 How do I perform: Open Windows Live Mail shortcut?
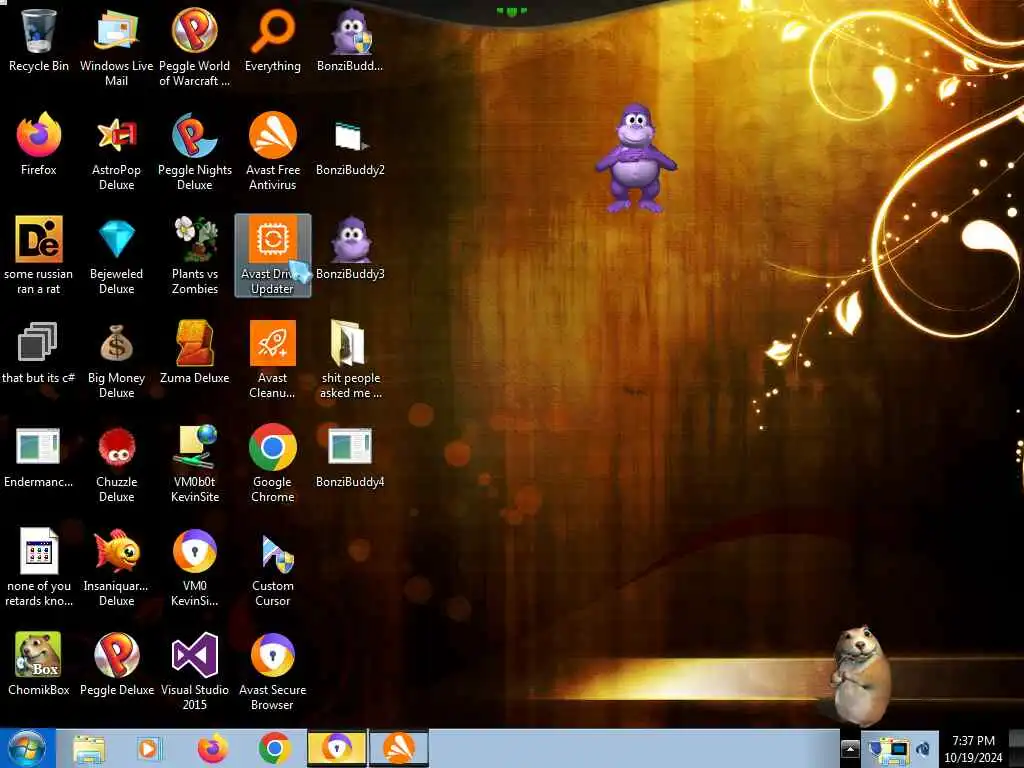[x=116, y=46]
